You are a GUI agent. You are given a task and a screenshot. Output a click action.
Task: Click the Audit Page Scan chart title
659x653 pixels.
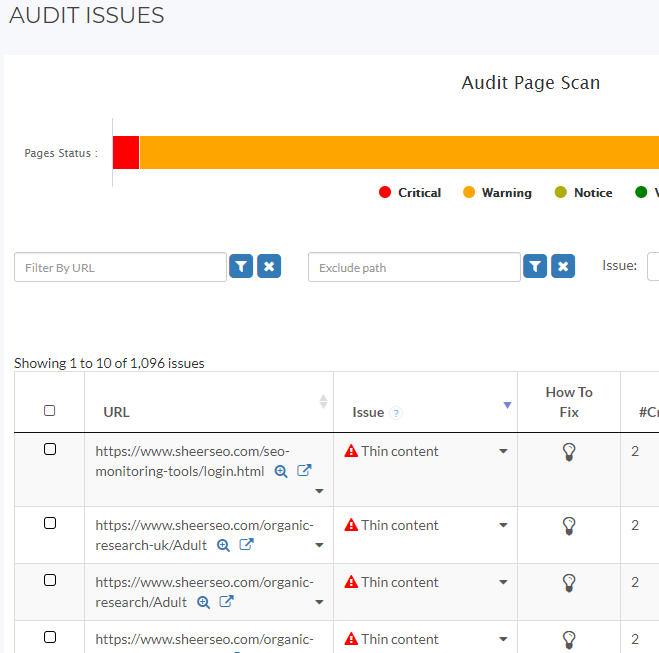[x=531, y=82]
